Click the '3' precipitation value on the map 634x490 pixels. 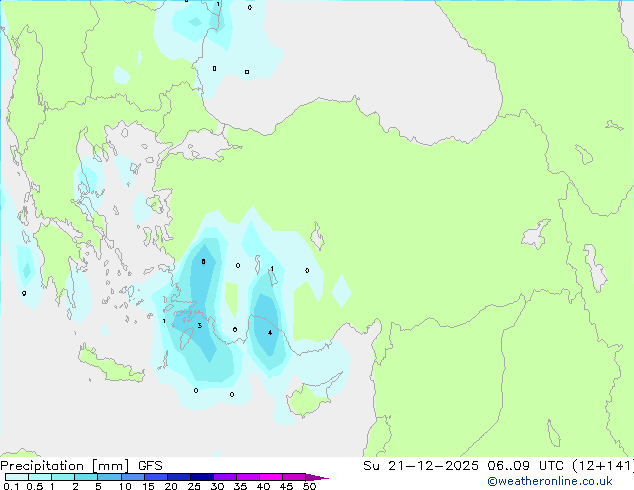pos(200,325)
